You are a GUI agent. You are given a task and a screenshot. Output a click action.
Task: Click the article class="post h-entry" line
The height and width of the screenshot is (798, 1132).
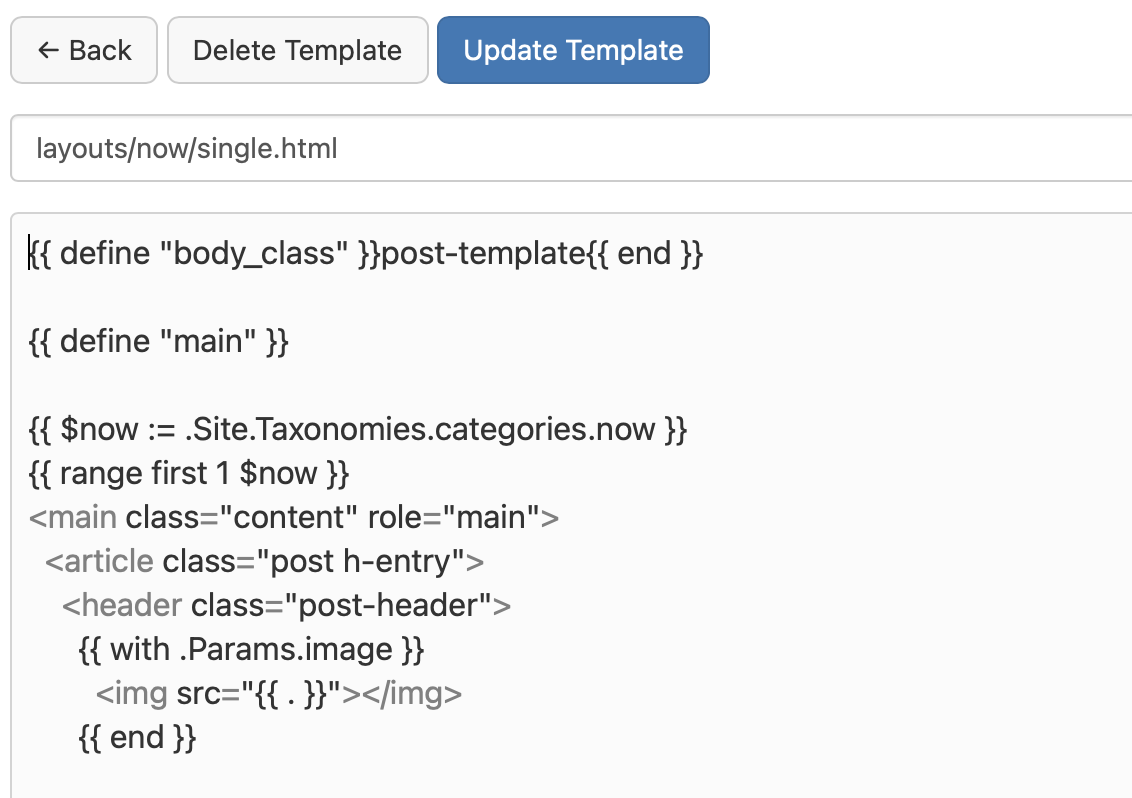click(264, 561)
